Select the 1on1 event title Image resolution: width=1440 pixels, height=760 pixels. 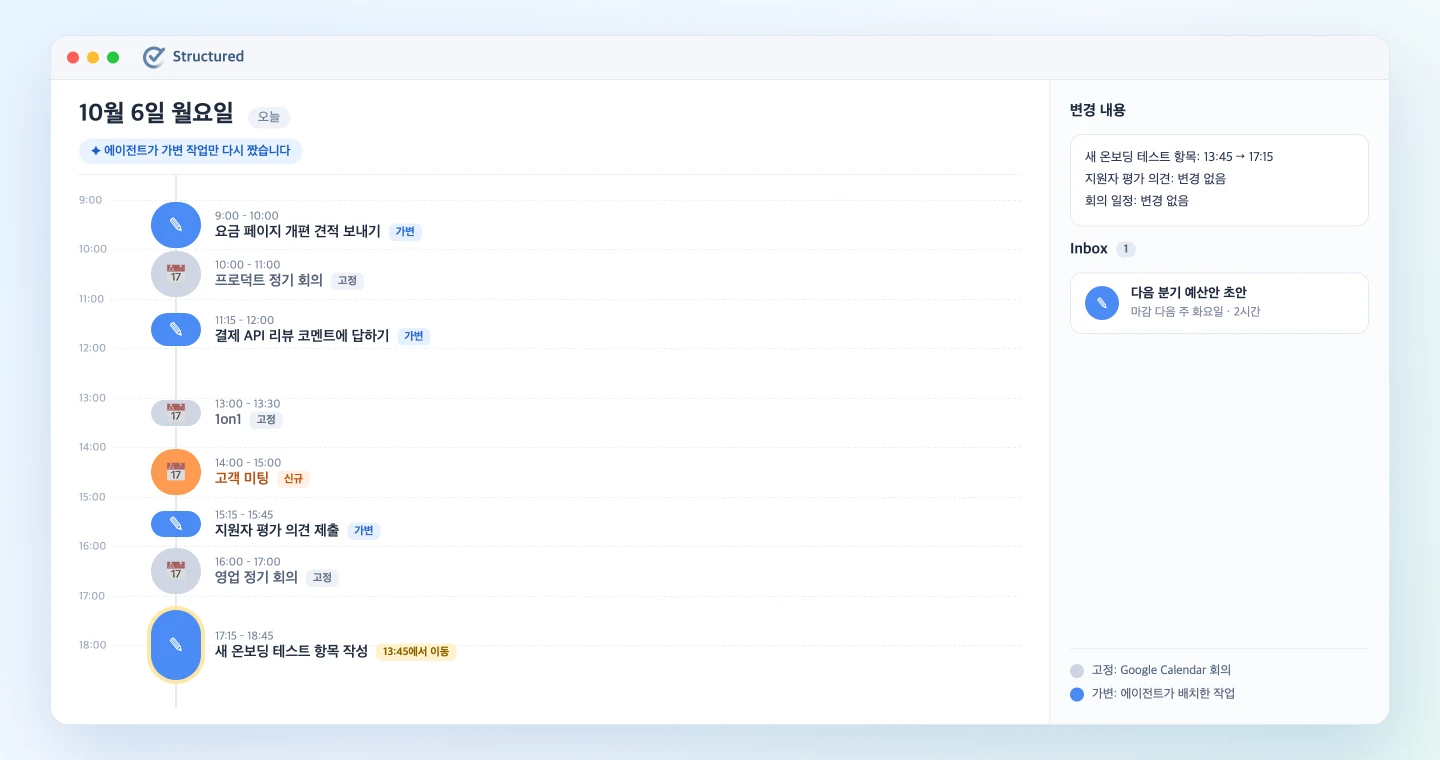(x=228, y=420)
